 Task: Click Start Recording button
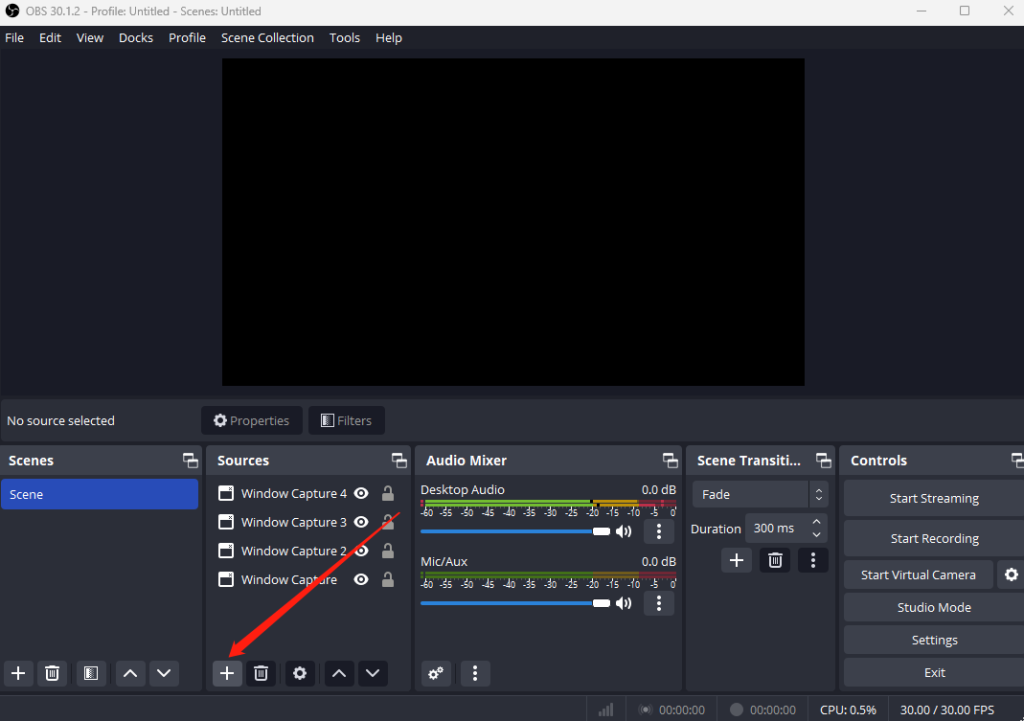[934, 539]
